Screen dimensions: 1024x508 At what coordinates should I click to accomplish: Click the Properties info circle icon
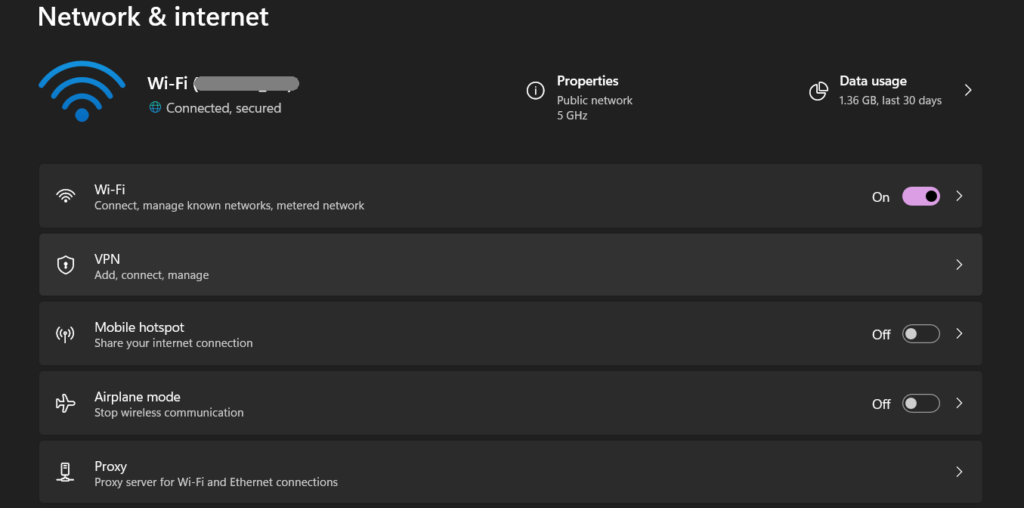535,91
